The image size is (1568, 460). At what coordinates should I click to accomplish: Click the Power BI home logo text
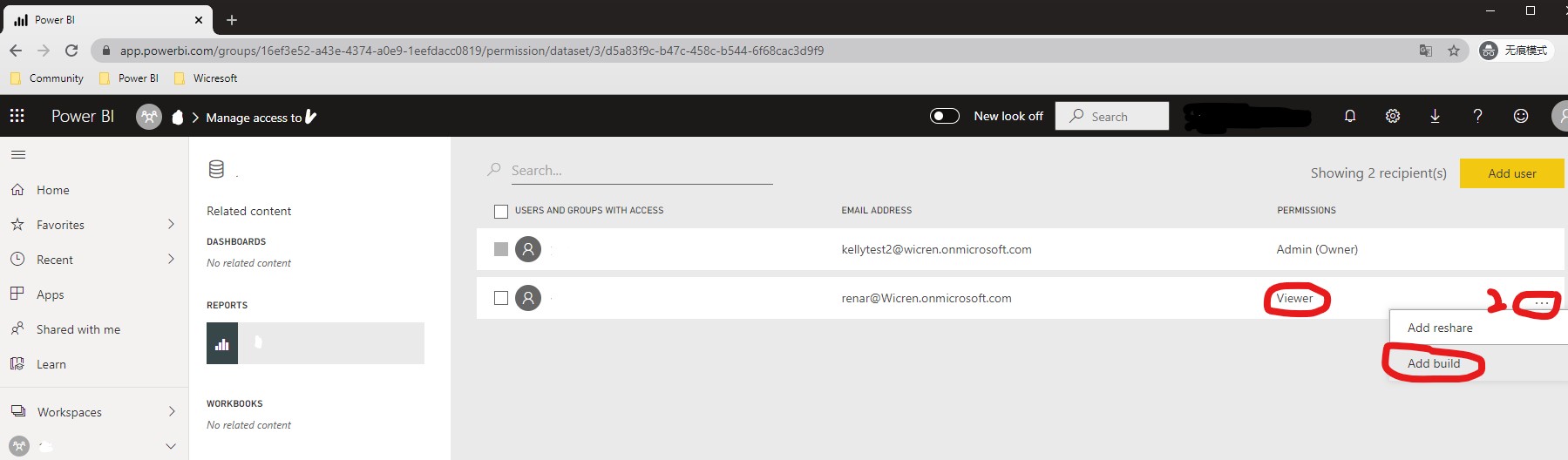coord(83,116)
